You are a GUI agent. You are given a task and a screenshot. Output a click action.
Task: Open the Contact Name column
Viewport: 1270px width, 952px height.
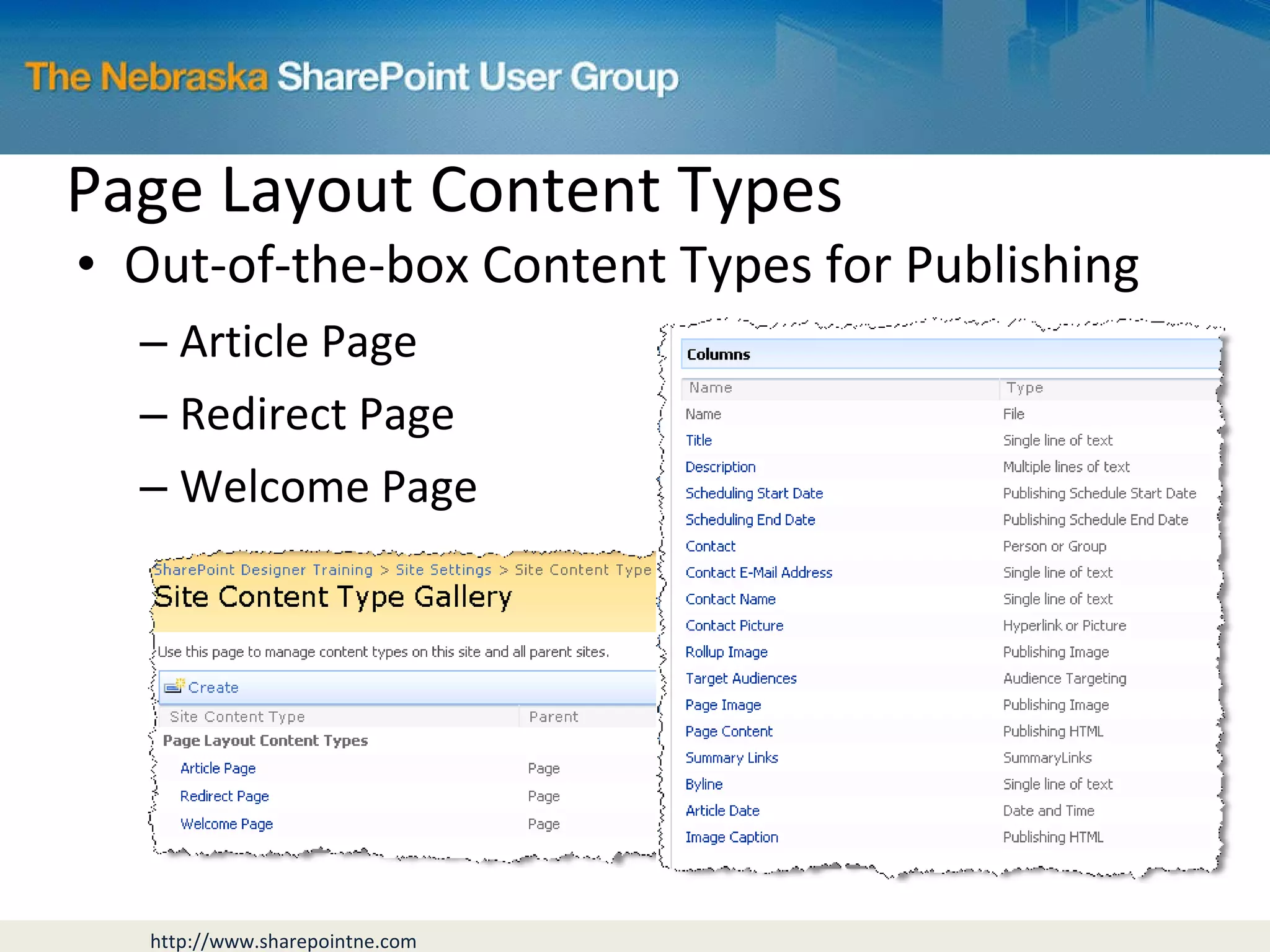[730, 599]
